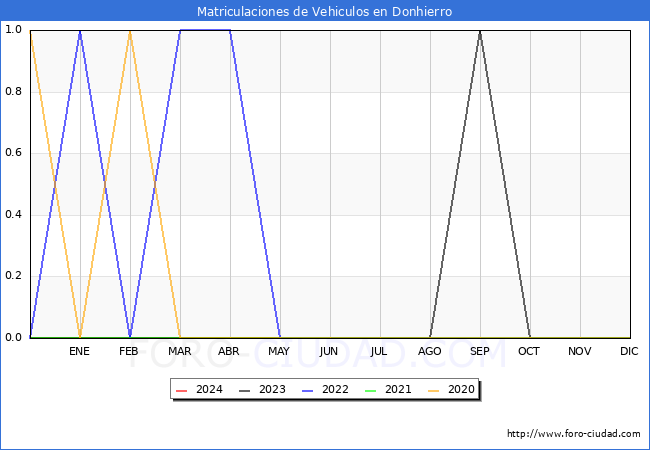
Task: Click the SEP month axis label
Action: point(480,351)
